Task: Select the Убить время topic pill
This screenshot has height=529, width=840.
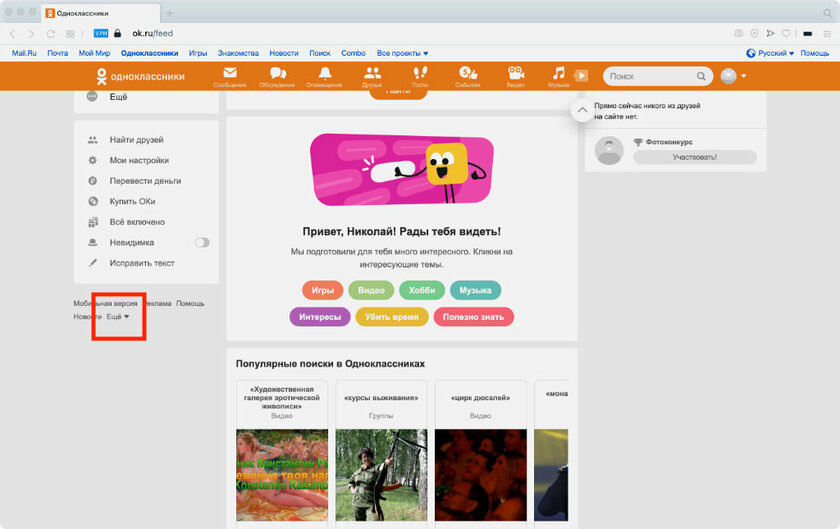Action: coord(392,317)
